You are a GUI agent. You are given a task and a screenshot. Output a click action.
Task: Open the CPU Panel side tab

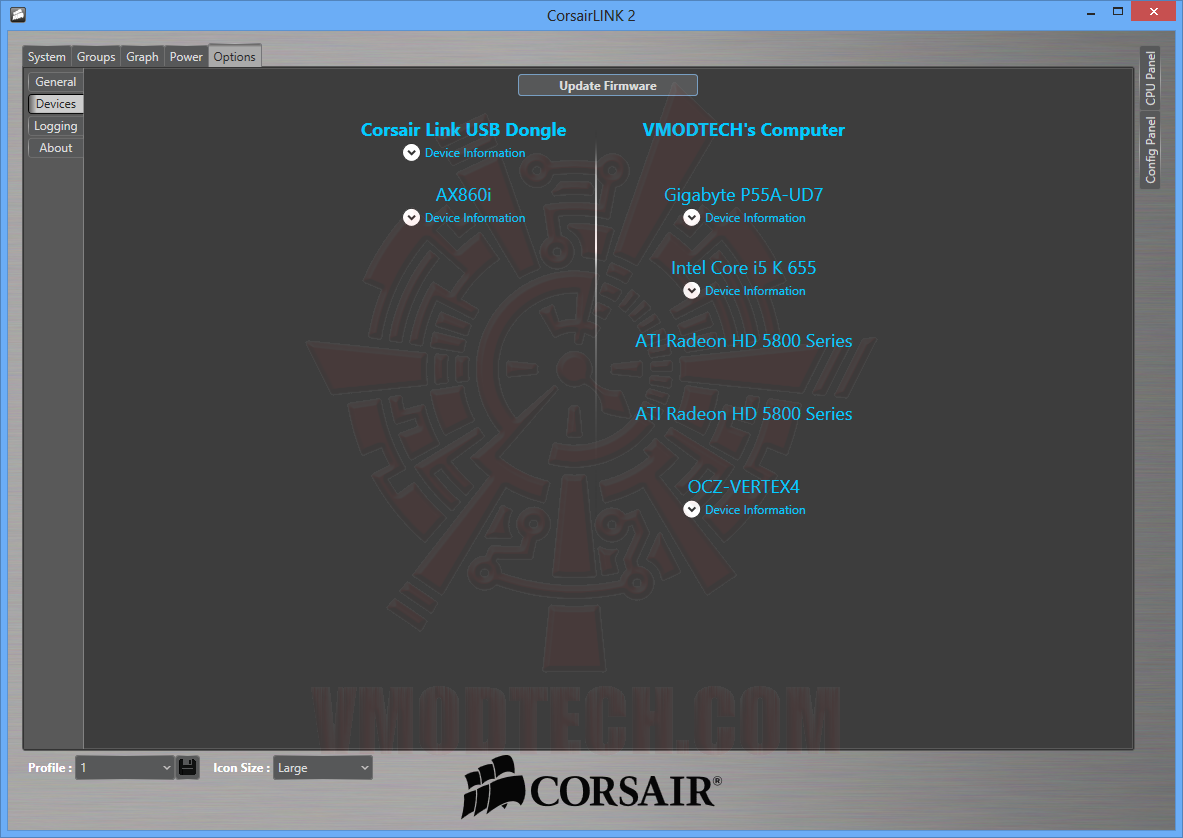1150,78
